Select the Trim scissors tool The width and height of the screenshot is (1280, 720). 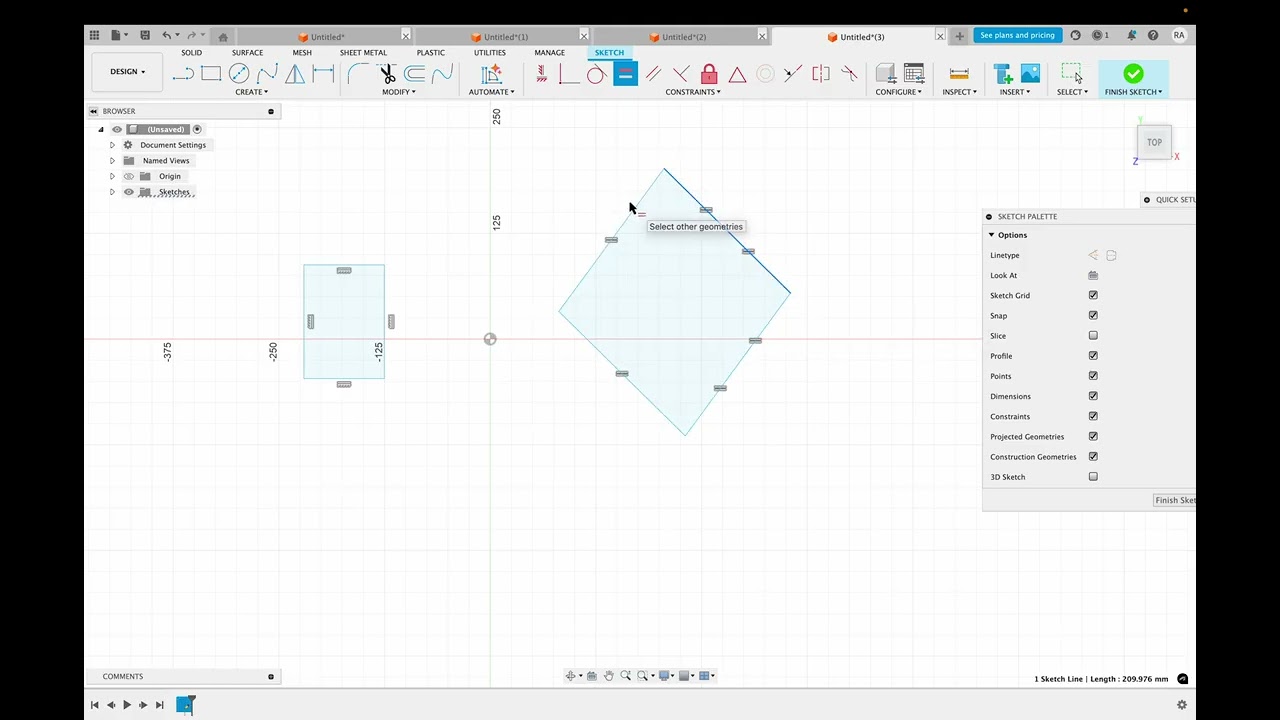click(x=387, y=74)
